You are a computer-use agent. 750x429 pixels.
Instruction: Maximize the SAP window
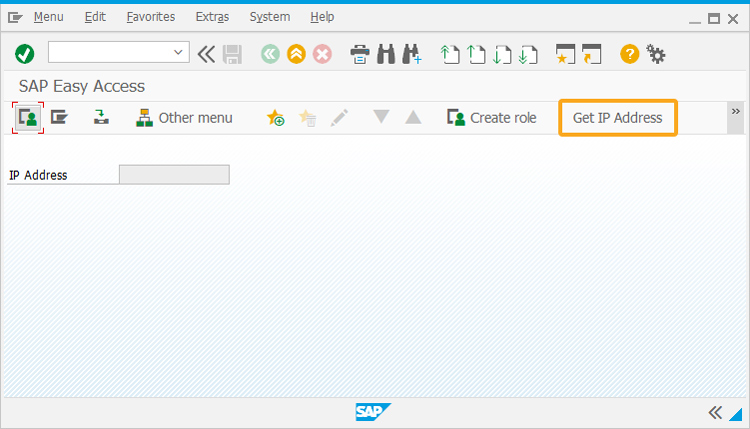click(x=714, y=19)
